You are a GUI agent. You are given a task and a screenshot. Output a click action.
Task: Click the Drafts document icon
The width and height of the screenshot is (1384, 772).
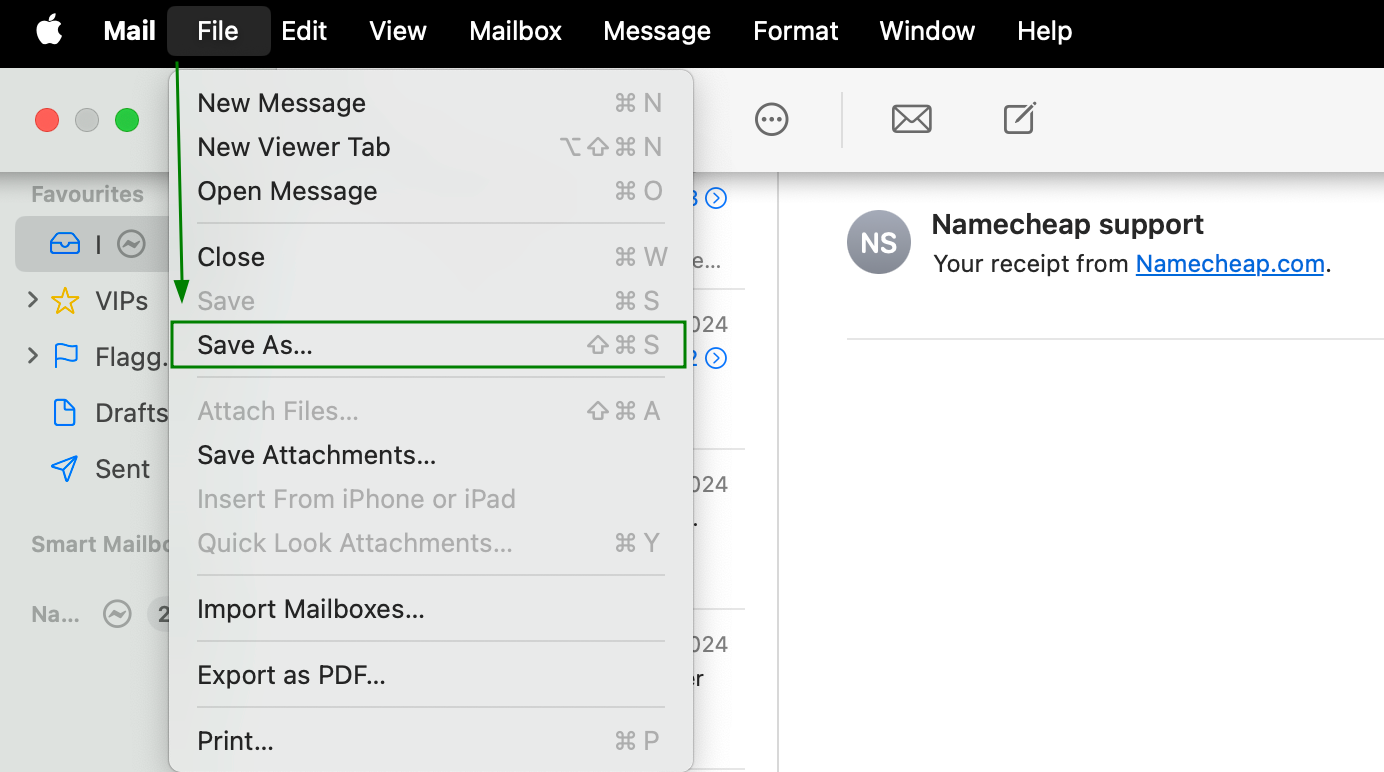(x=63, y=412)
